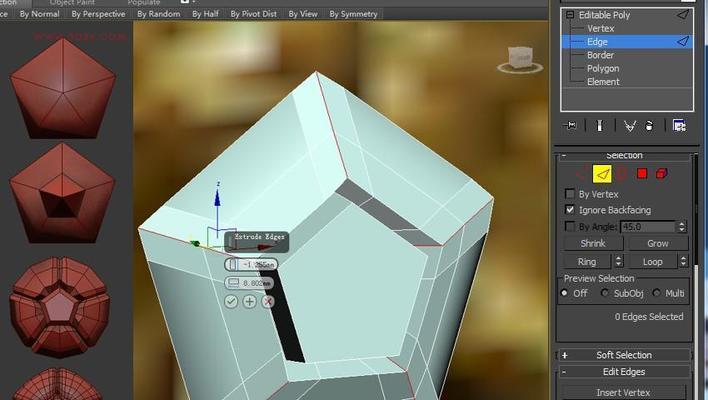The image size is (708, 400).
Task: Cancel extrude with the X caddy button
Action: [268, 301]
